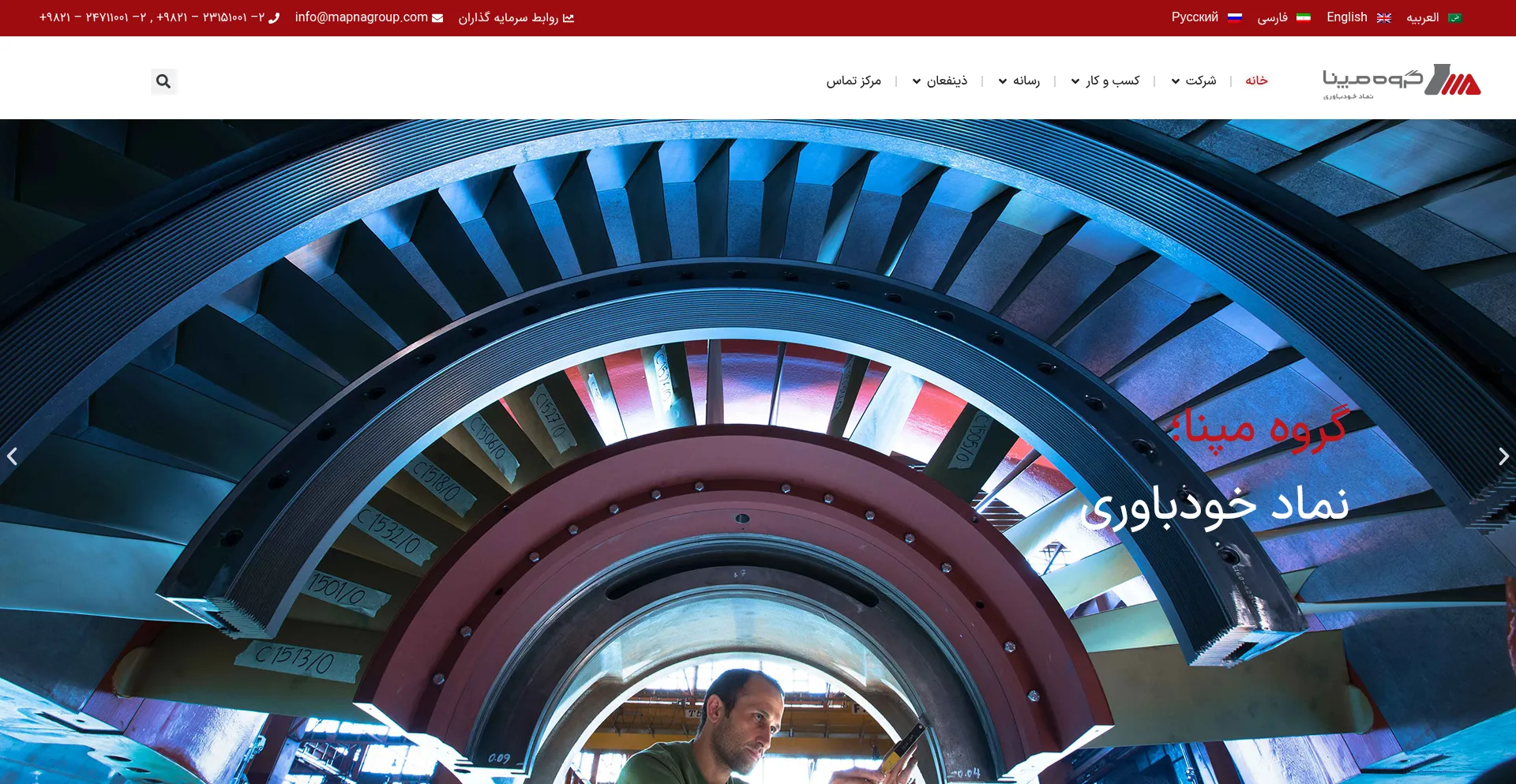Click the search magnifier icon

click(x=163, y=81)
